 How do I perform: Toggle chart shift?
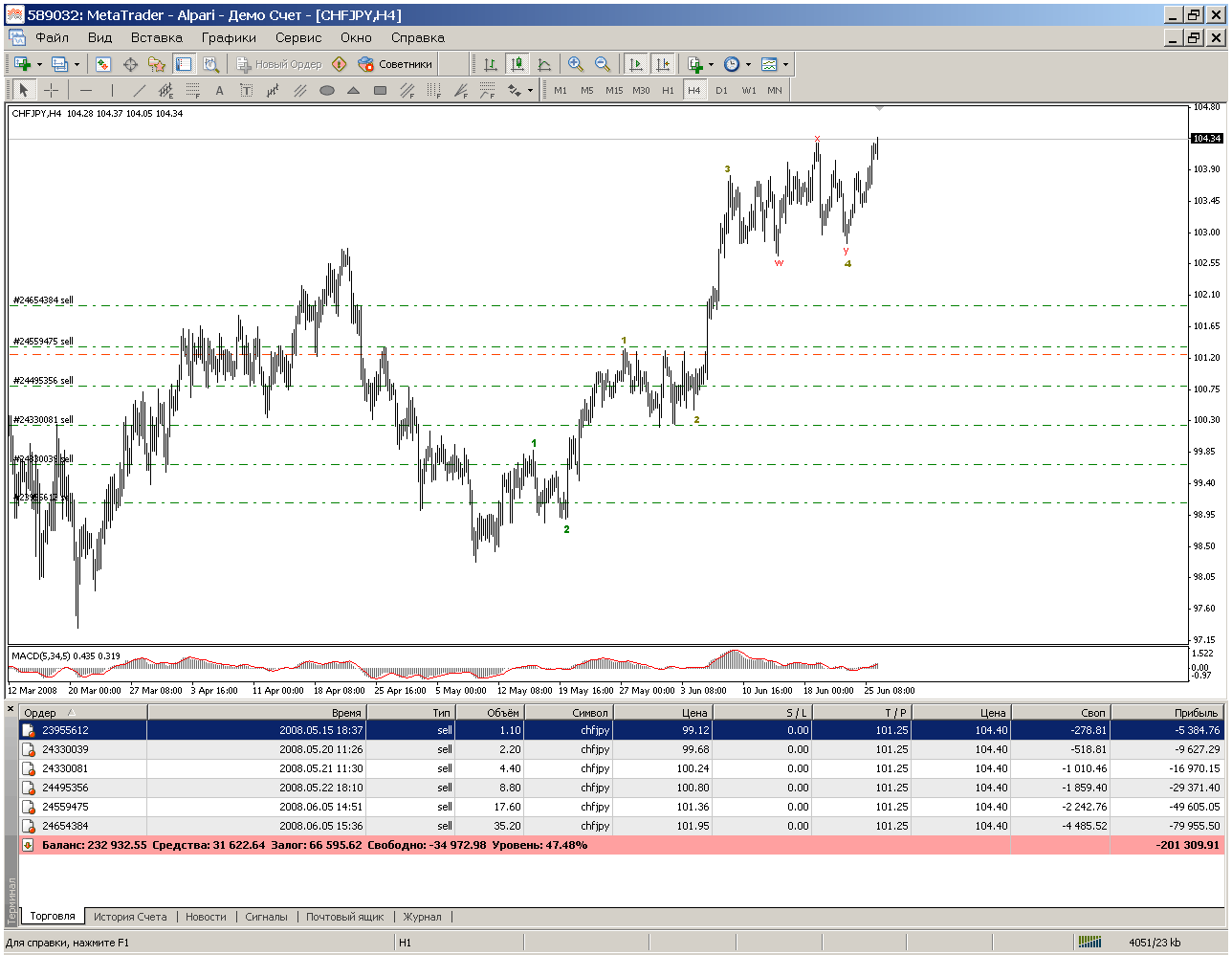[x=662, y=64]
